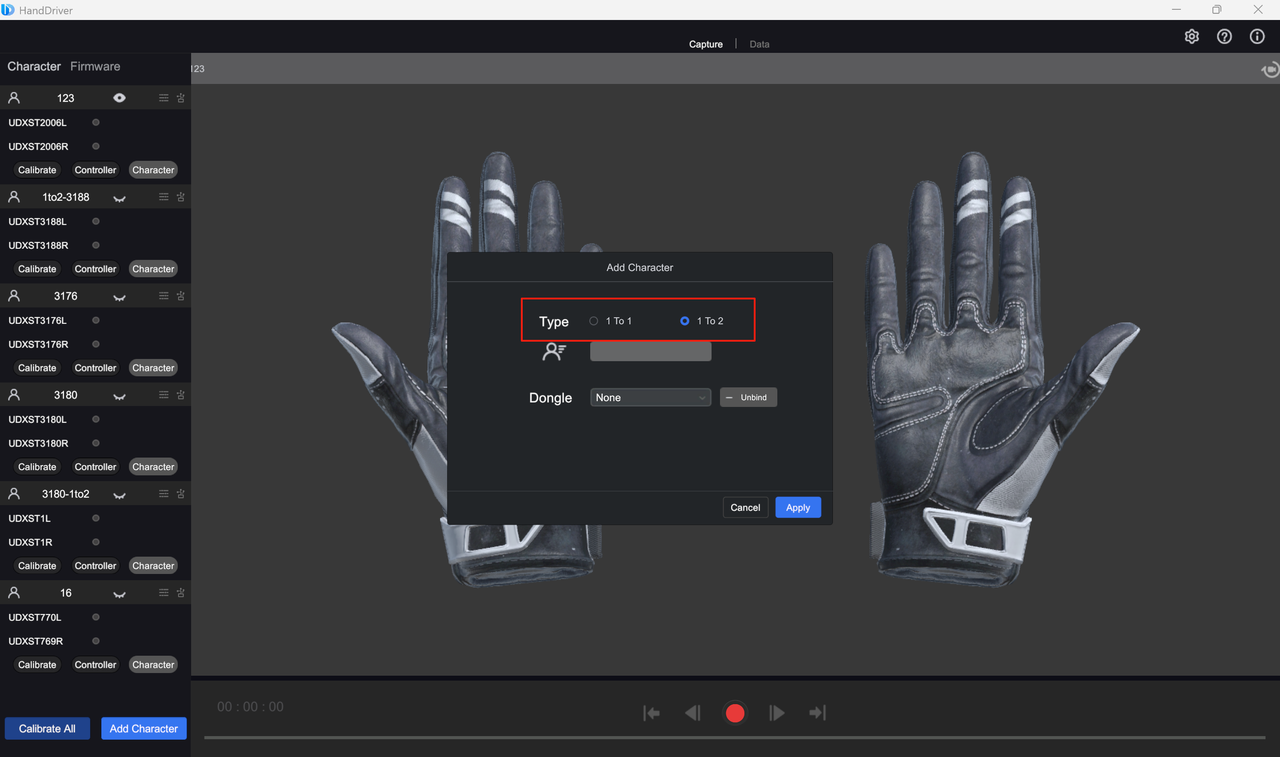Switch to the Data tab

pyautogui.click(x=759, y=44)
